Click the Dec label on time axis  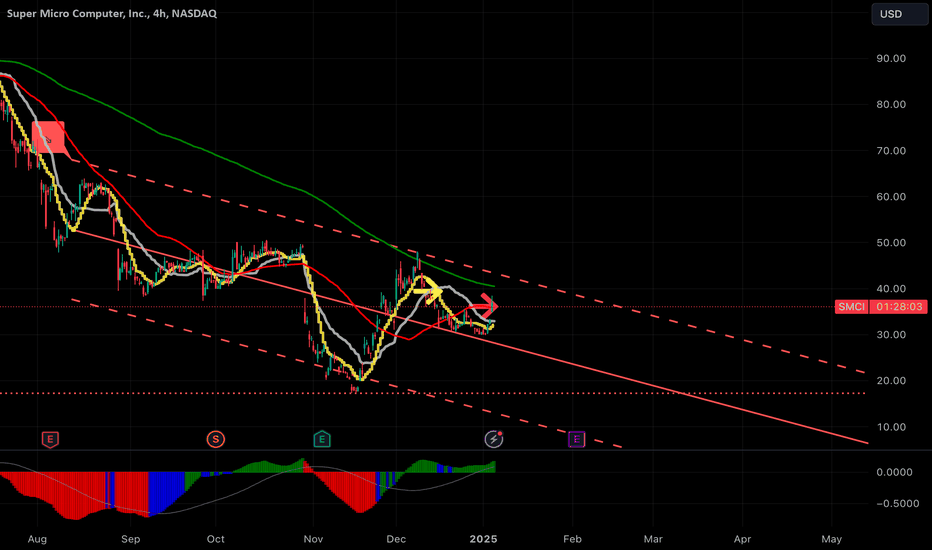pos(396,539)
